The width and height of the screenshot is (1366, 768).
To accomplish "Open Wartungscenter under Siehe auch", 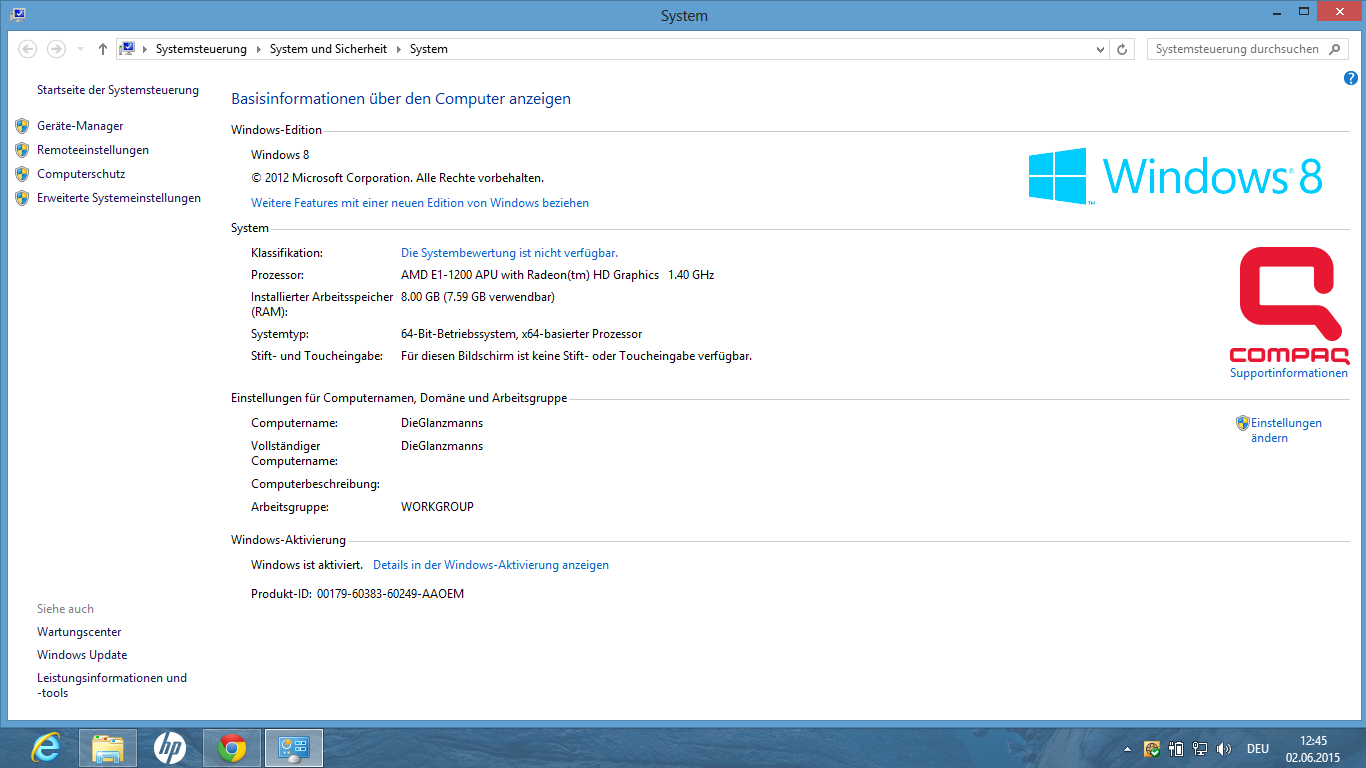I will (79, 632).
